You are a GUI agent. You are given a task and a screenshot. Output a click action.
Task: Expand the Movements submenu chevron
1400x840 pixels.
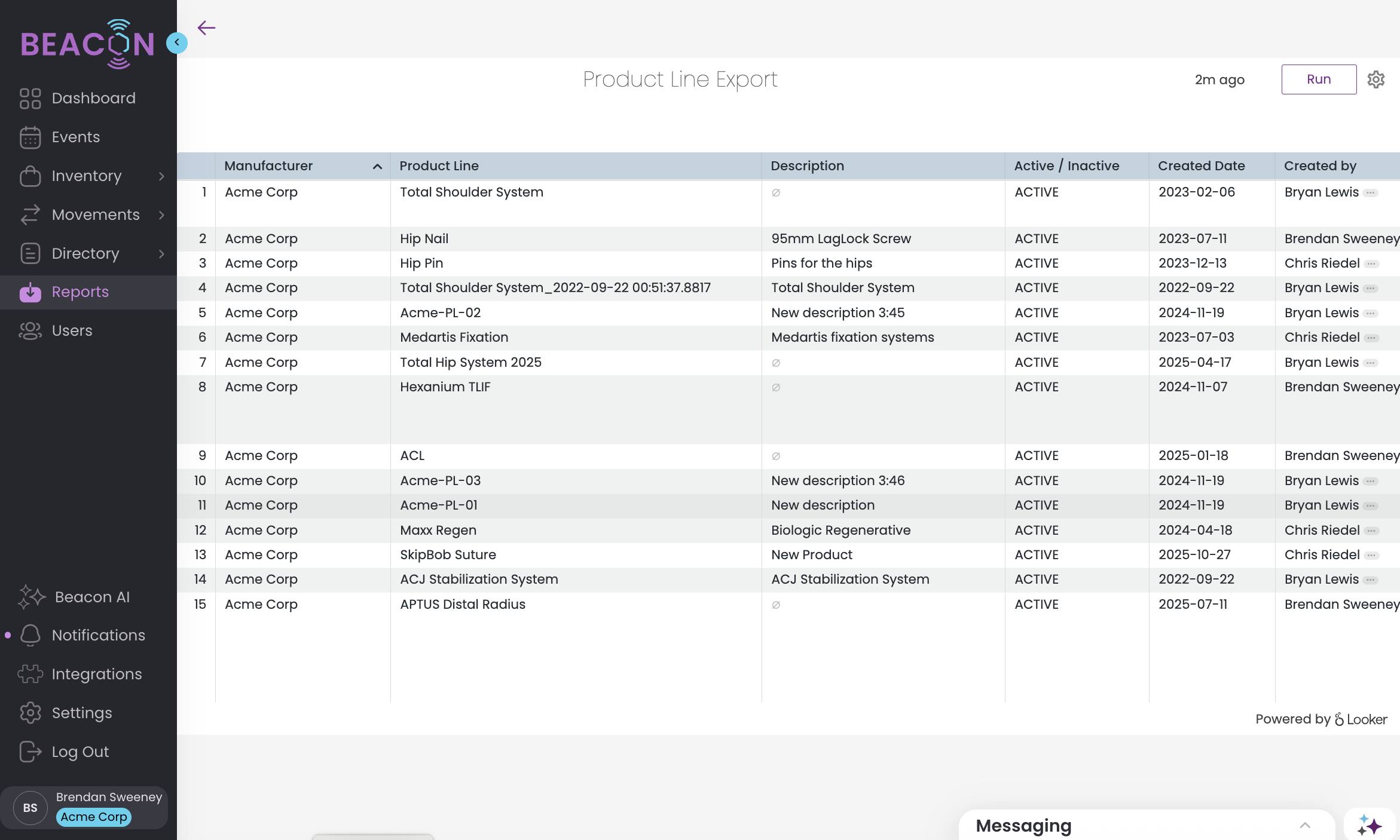[161, 215]
